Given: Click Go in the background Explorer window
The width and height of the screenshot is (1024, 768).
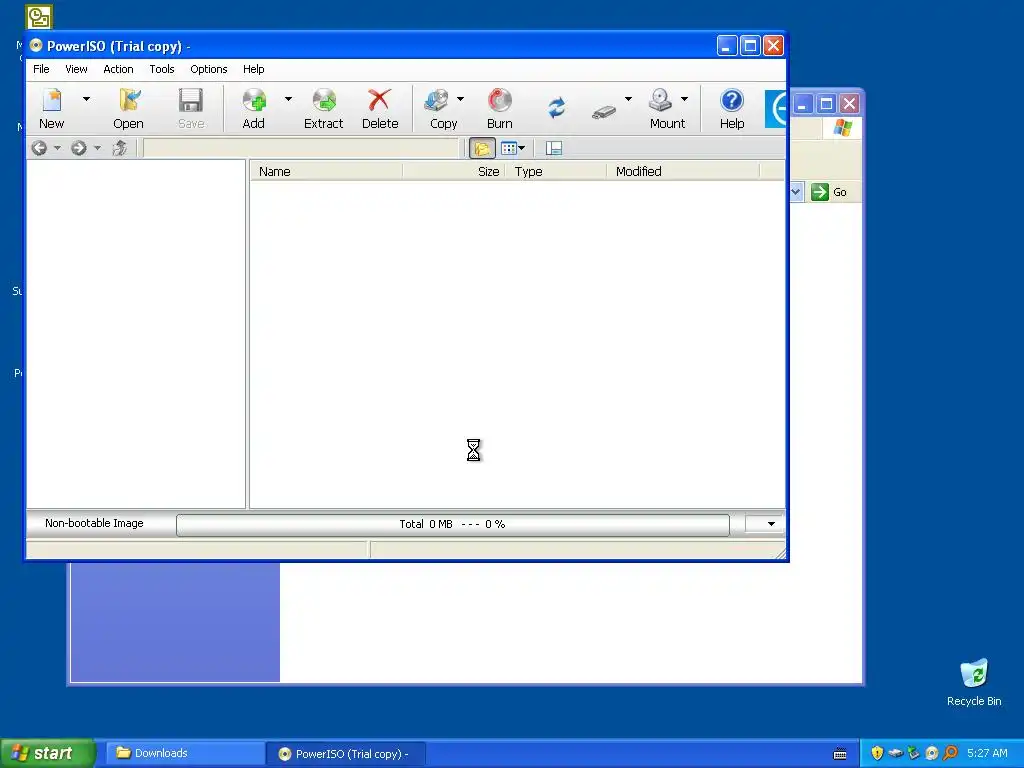Looking at the screenshot, I should [829, 192].
